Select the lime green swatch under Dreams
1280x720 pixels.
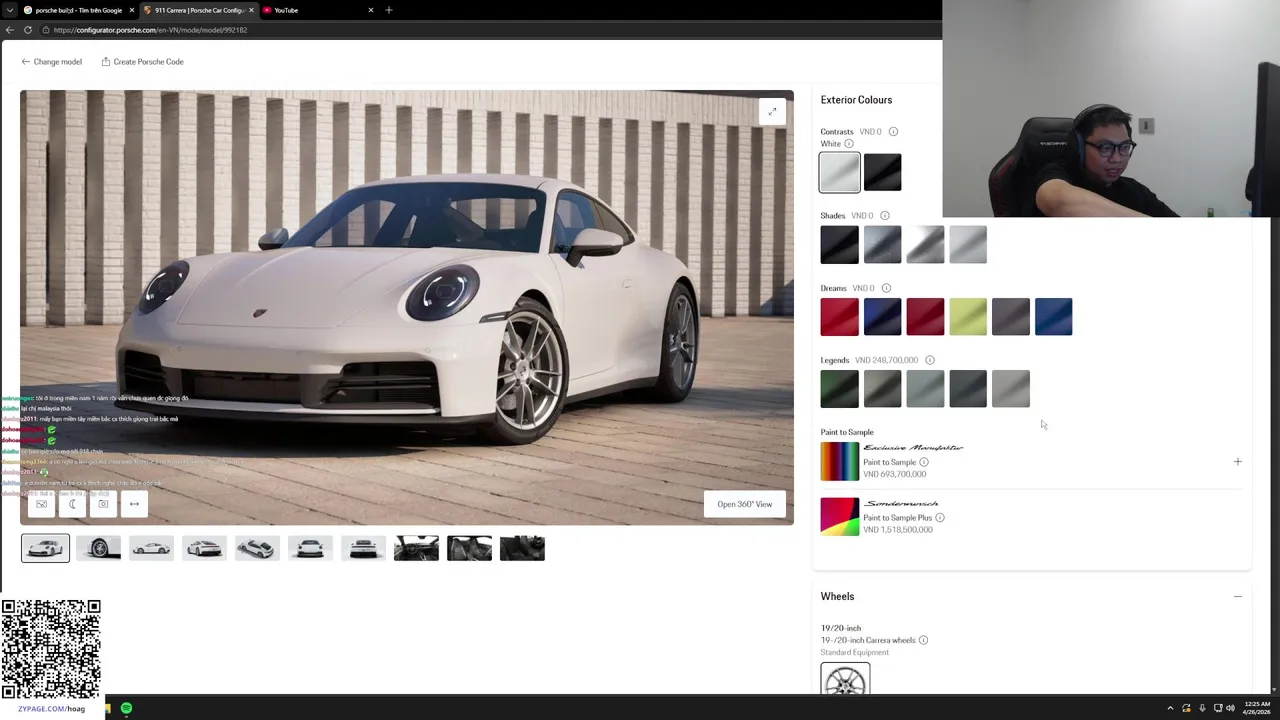tap(968, 317)
